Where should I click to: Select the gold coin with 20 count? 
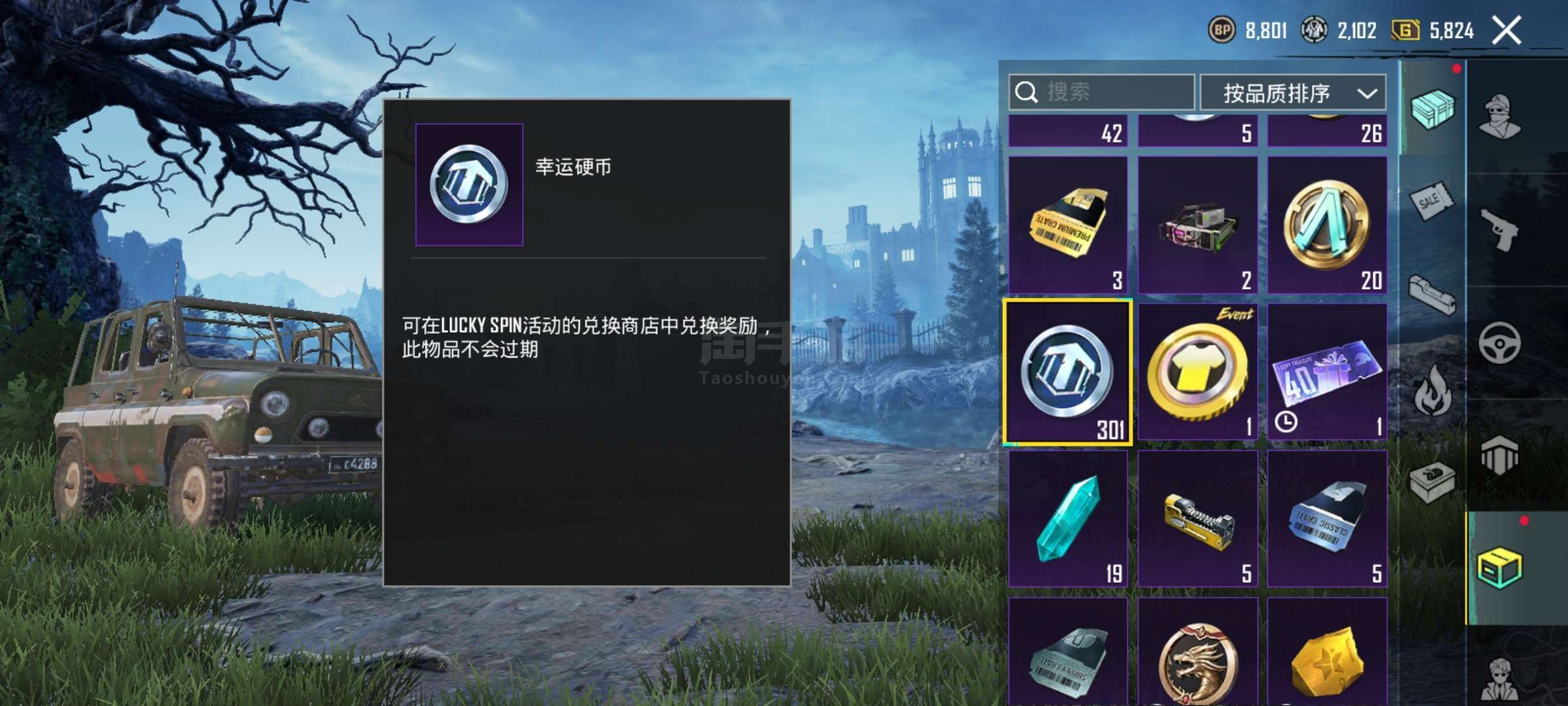(x=1327, y=225)
